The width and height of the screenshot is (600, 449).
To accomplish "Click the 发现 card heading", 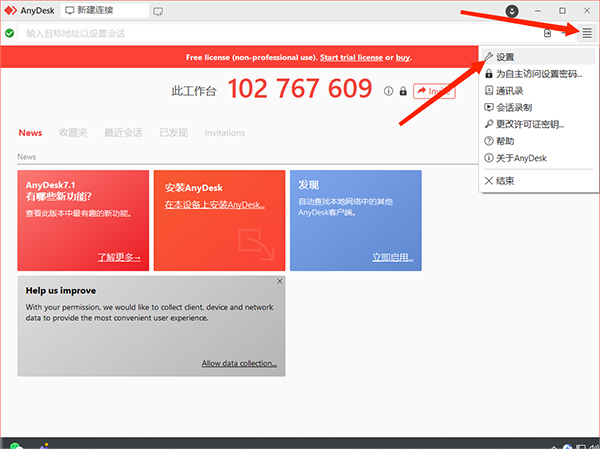I will [x=308, y=185].
